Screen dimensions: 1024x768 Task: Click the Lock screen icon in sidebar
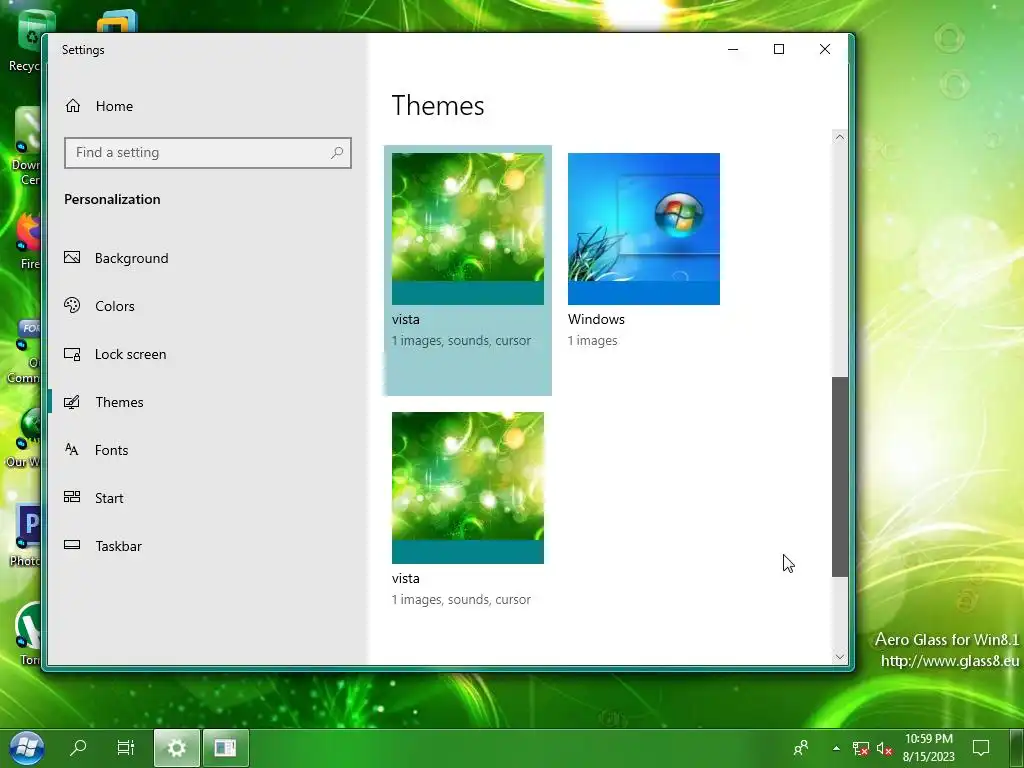(72, 354)
